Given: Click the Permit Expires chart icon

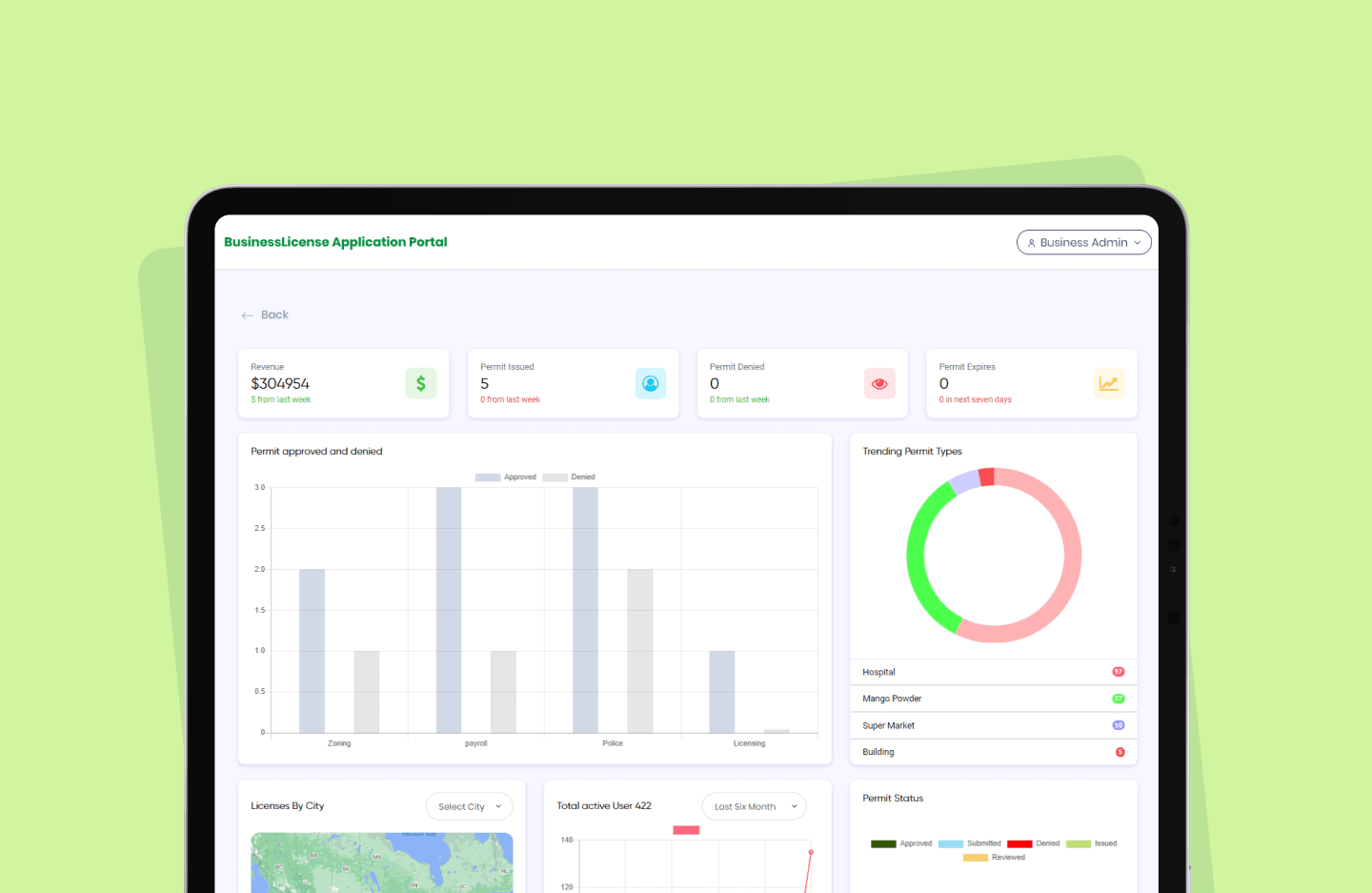Looking at the screenshot, I should [1108, 383].
